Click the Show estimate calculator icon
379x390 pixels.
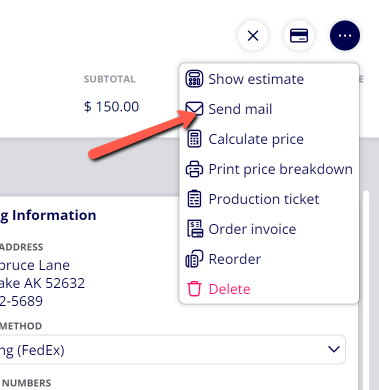194,79
